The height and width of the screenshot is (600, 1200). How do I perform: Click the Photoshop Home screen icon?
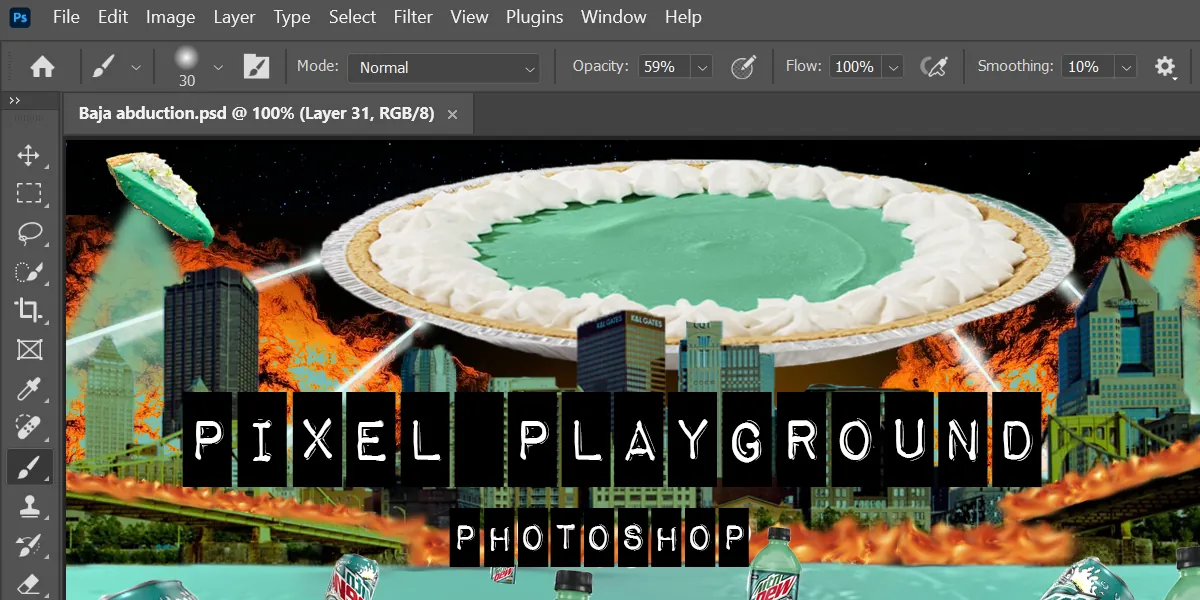(40, 66)
